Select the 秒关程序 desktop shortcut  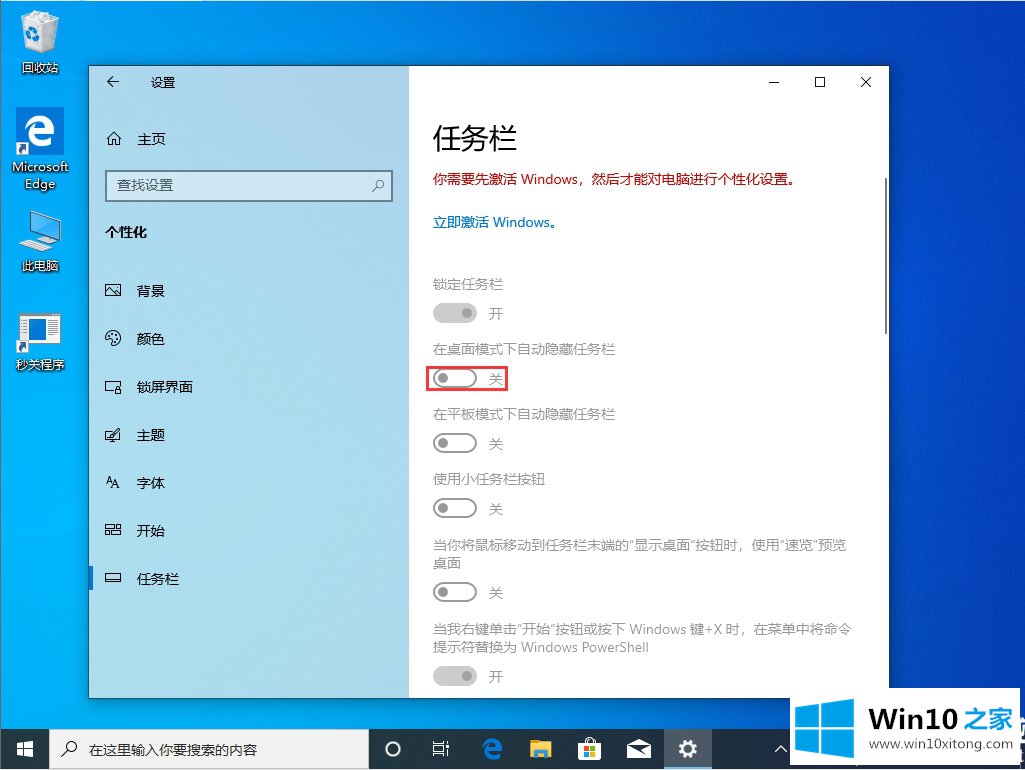pos(40,342)
